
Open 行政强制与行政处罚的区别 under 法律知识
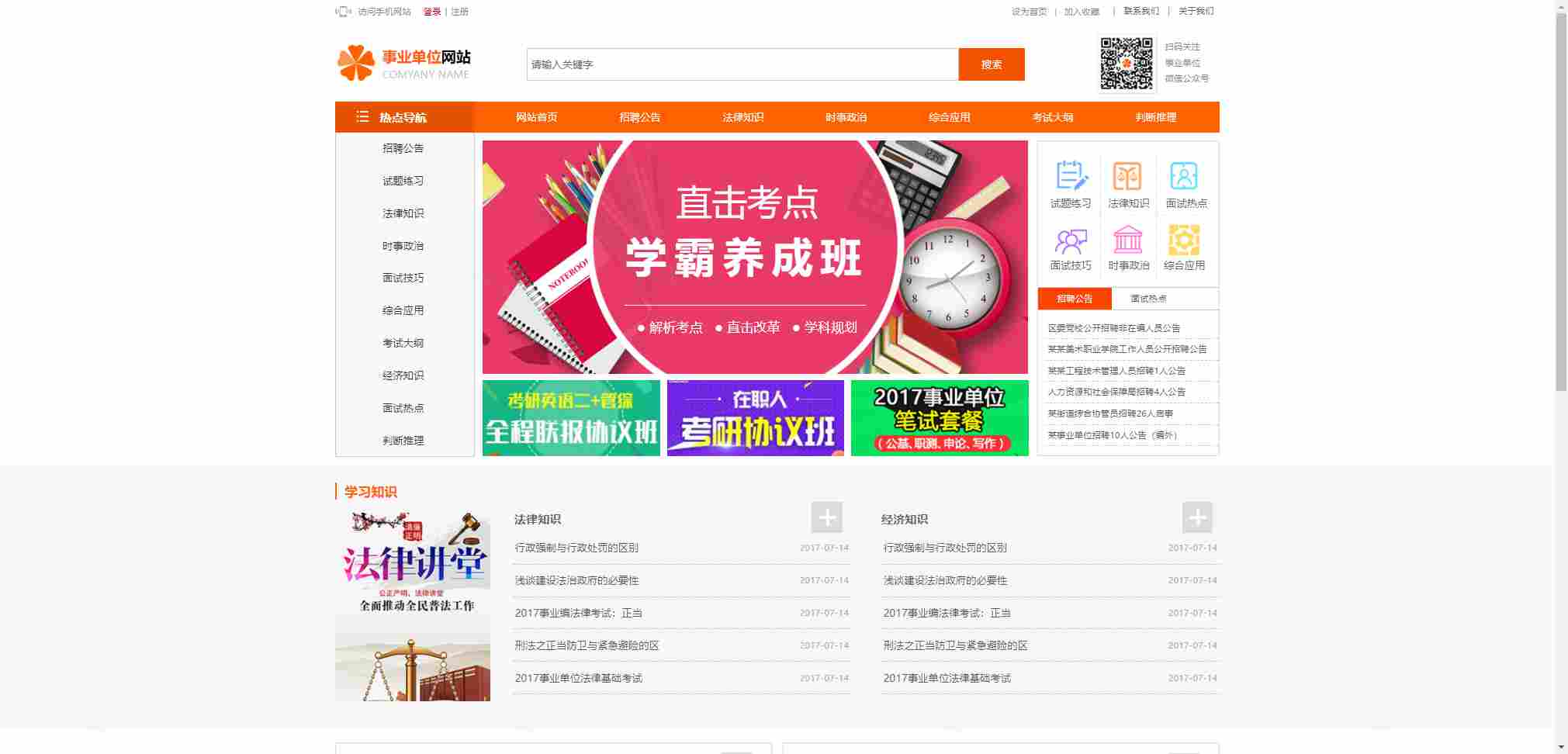tap(576, 548)
